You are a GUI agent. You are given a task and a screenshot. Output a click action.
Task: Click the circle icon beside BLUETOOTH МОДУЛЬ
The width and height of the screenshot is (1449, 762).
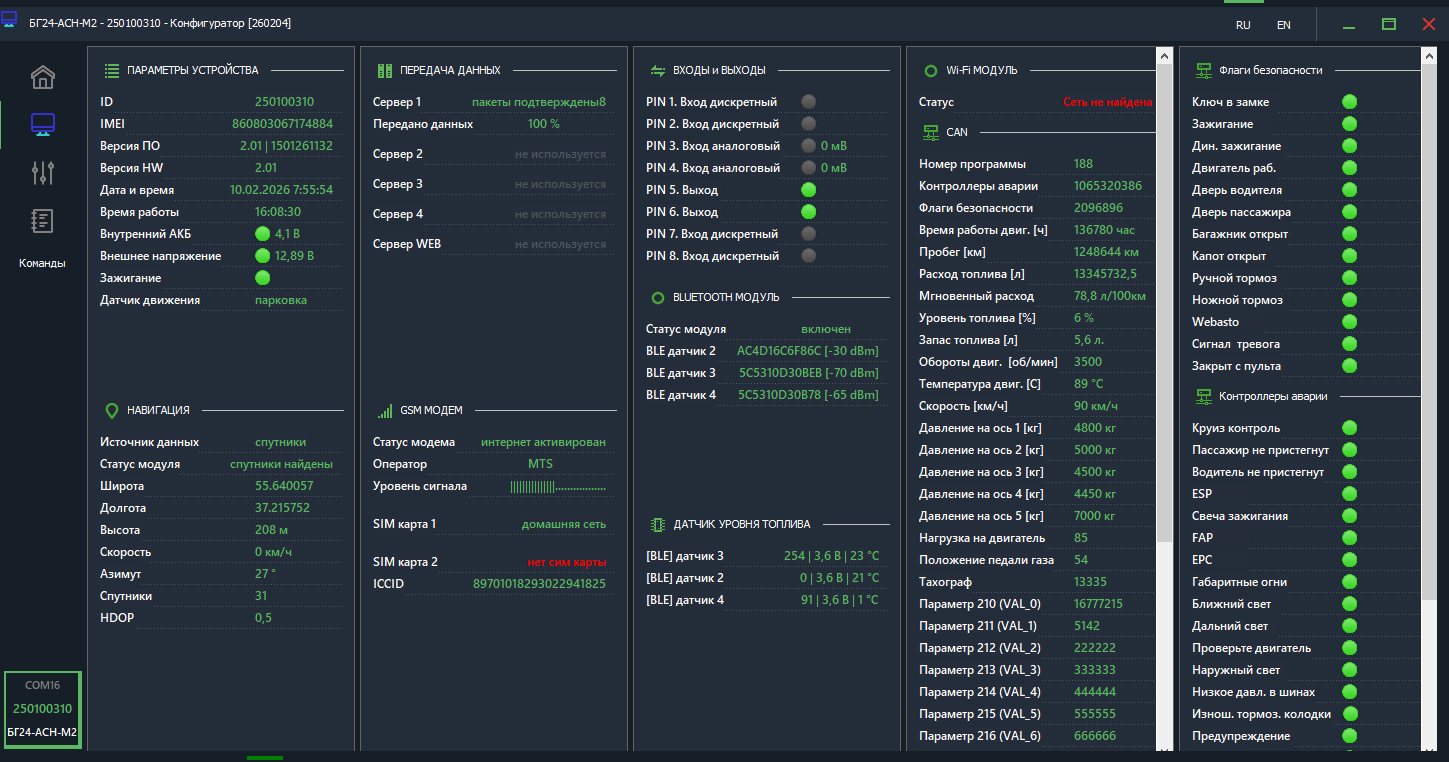coord(658,298)
